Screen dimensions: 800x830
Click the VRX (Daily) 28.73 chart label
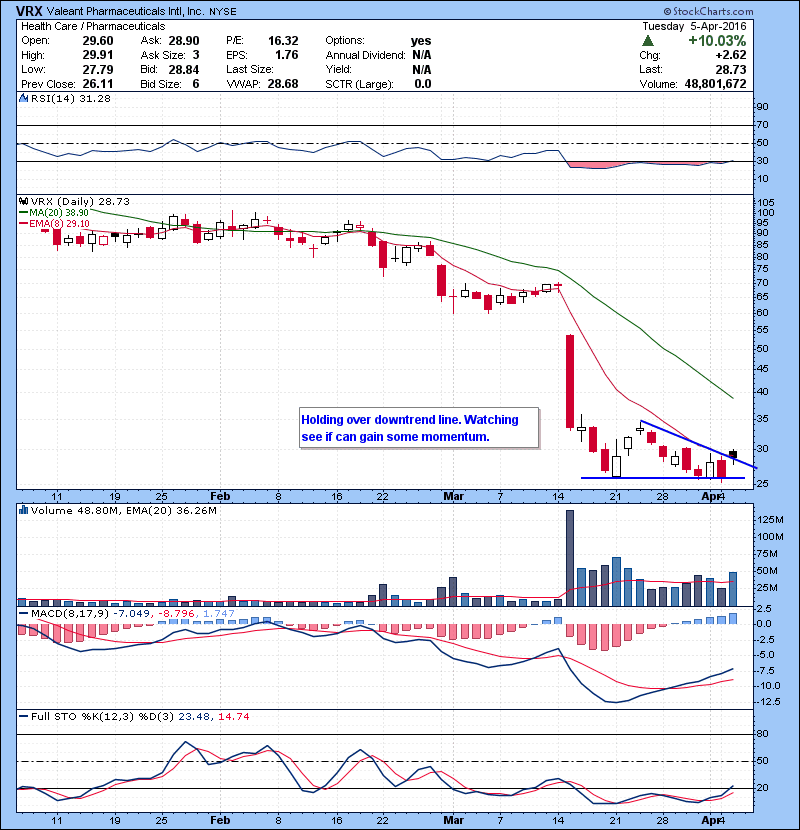click(x=80, y=201)
